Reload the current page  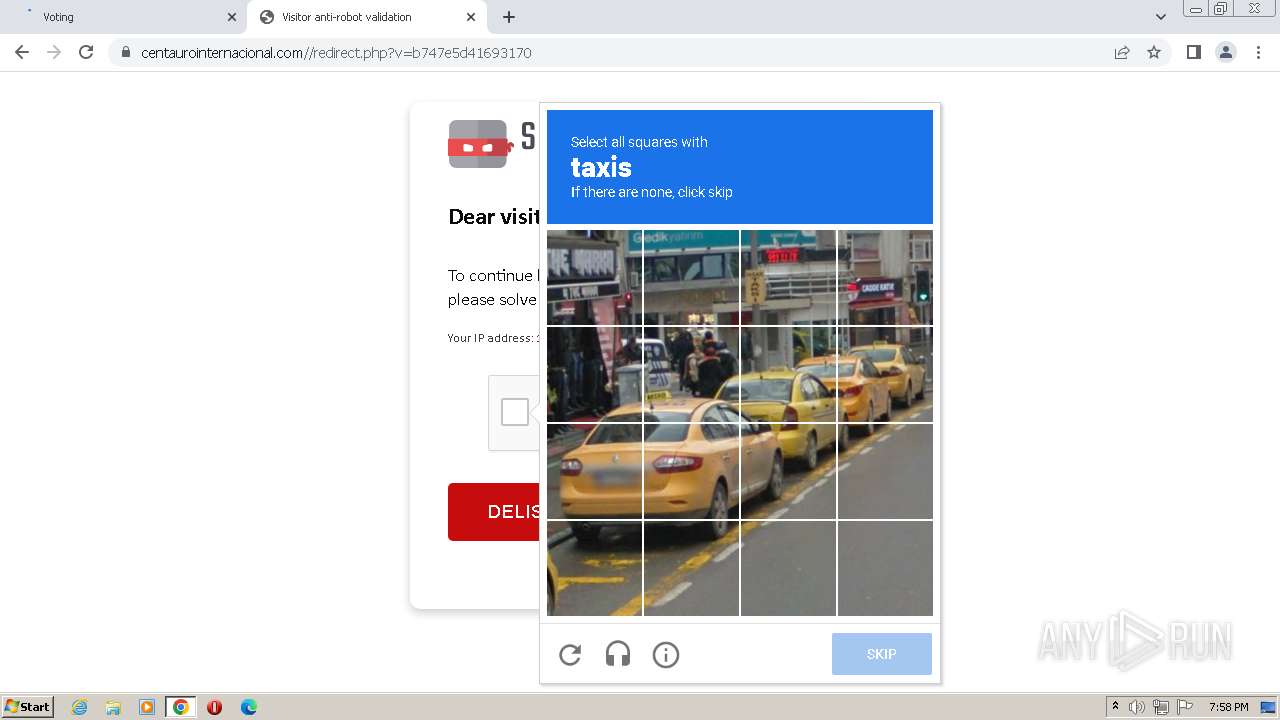pyautogui.click(x=86, y=52)
